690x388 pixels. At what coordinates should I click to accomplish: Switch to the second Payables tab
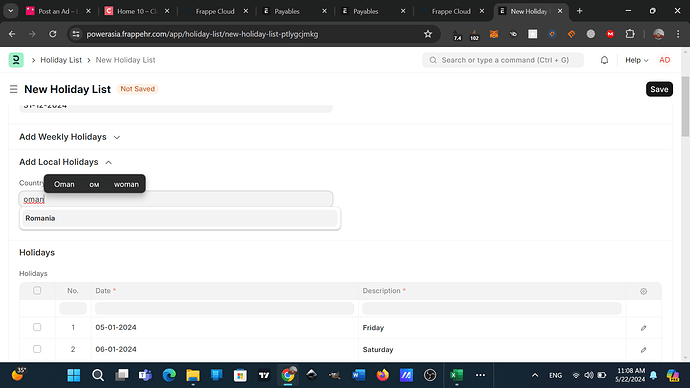372,11
